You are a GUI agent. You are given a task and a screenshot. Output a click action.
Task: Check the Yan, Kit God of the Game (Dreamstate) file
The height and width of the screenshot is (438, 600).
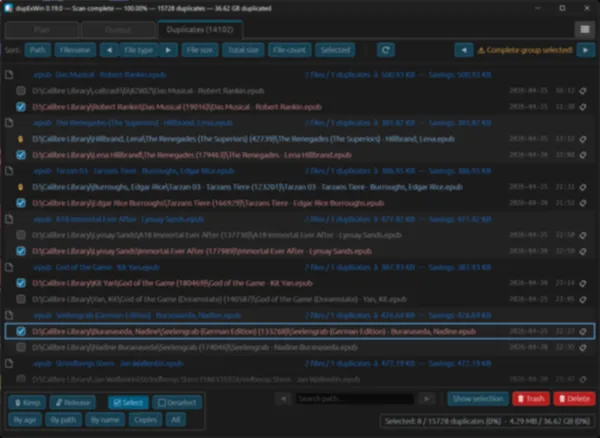[x=21, y=299]
